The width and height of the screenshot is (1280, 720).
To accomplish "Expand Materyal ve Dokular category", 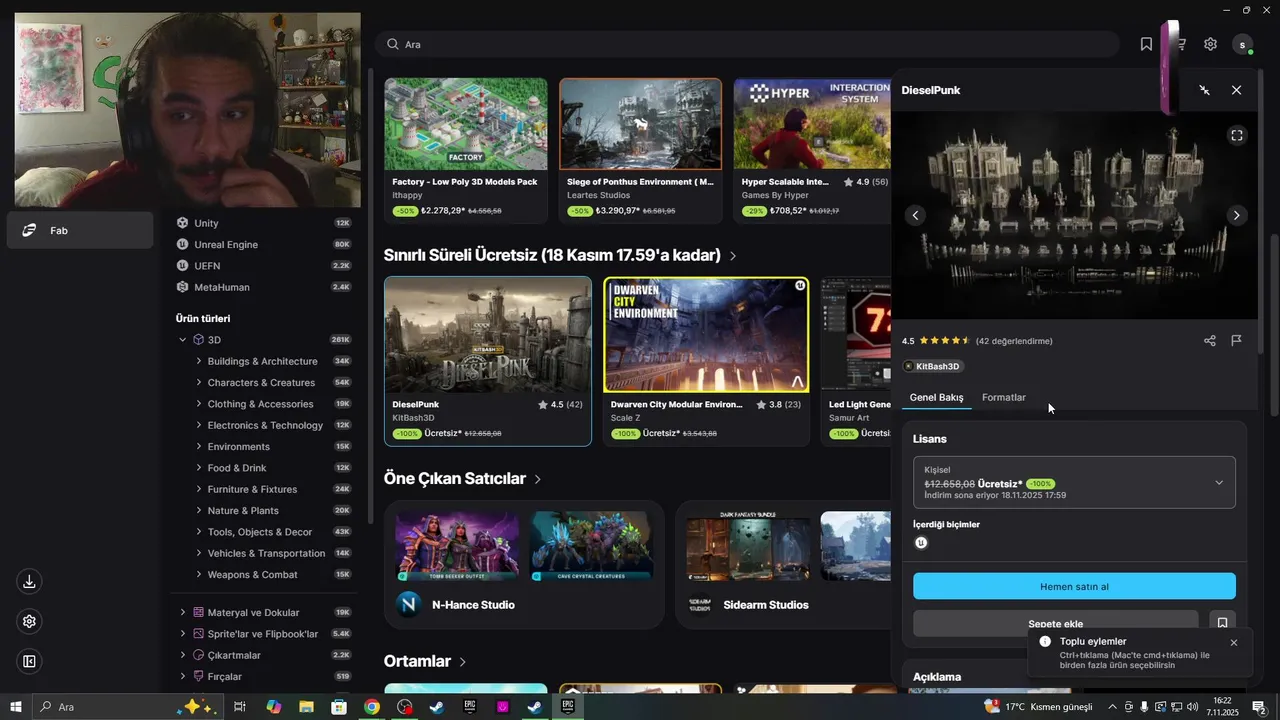I will (182, 612).
